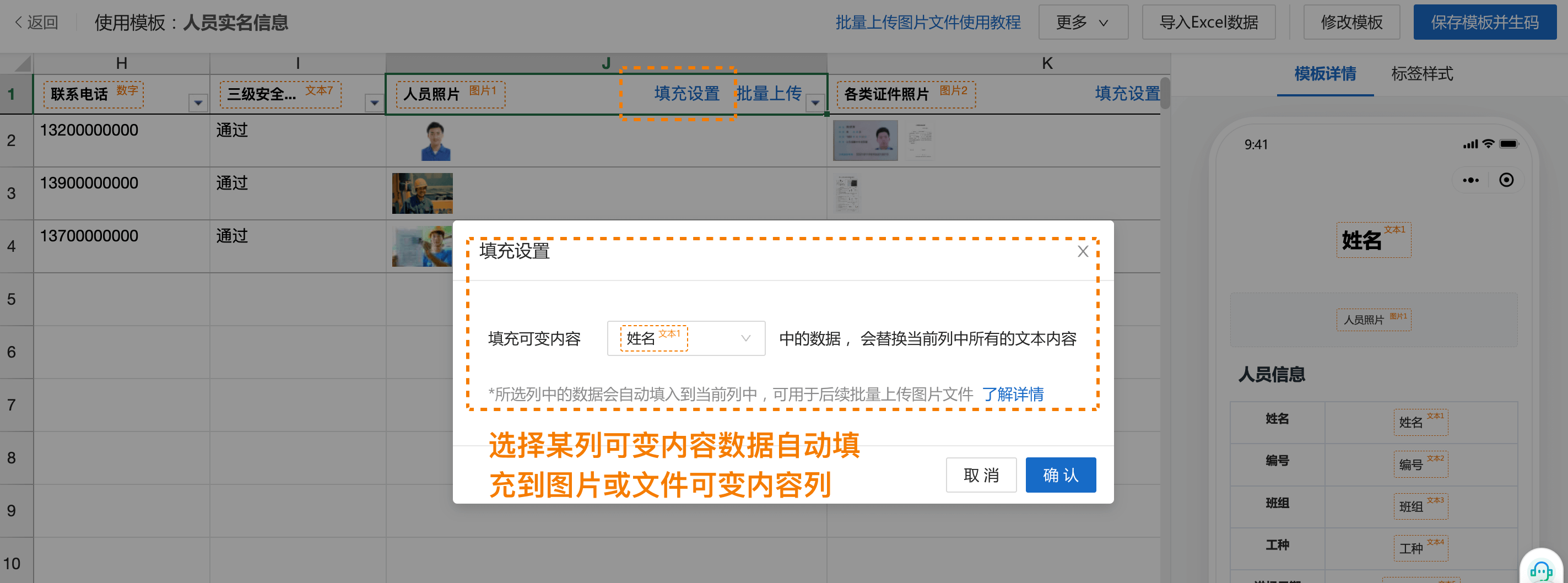Click 通过 cell in row 2
This screenshot has width=1568, height=583.
pyautogui.click(x=298, y=141)
